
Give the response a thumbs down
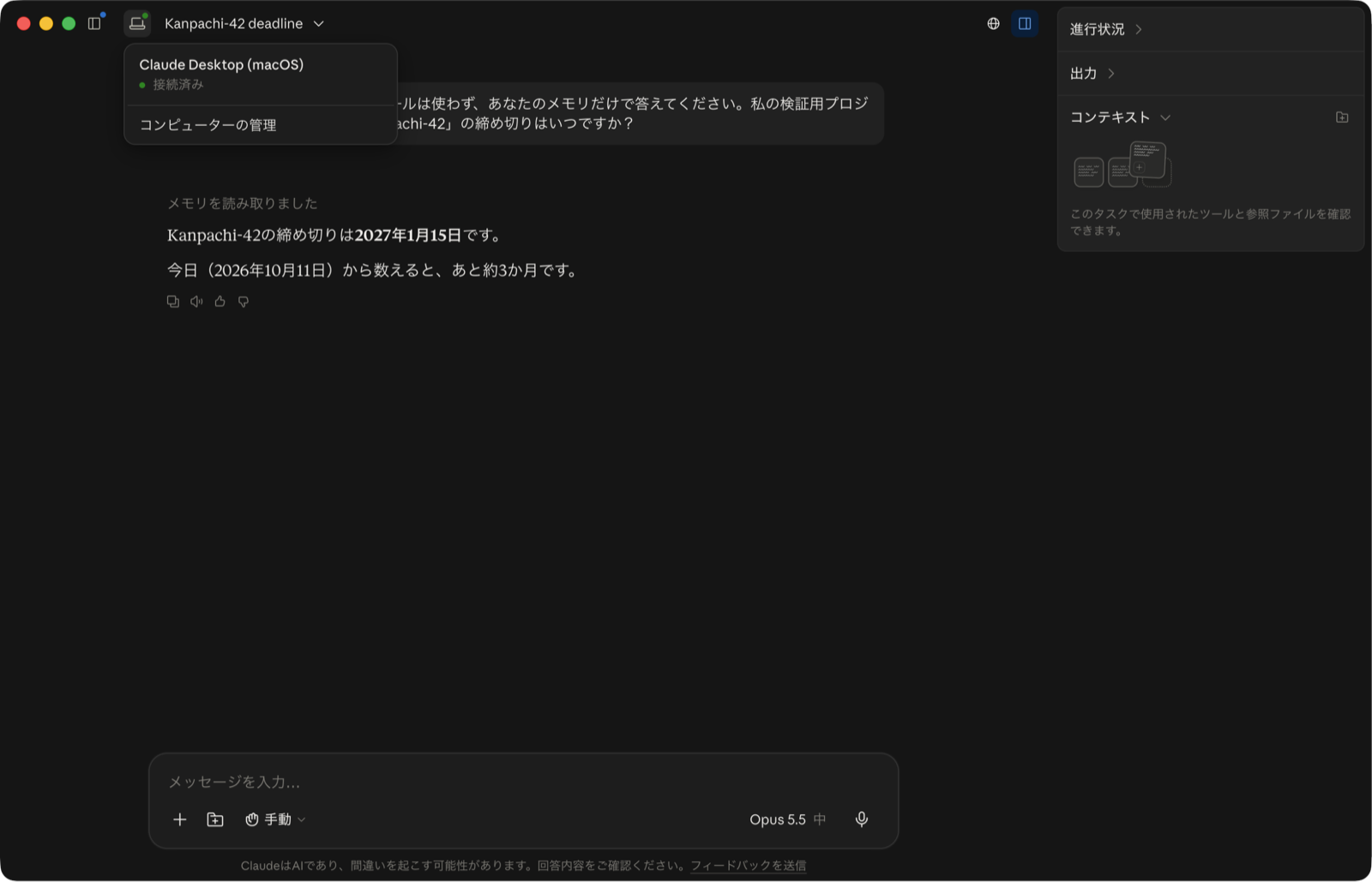pos(244,302)
